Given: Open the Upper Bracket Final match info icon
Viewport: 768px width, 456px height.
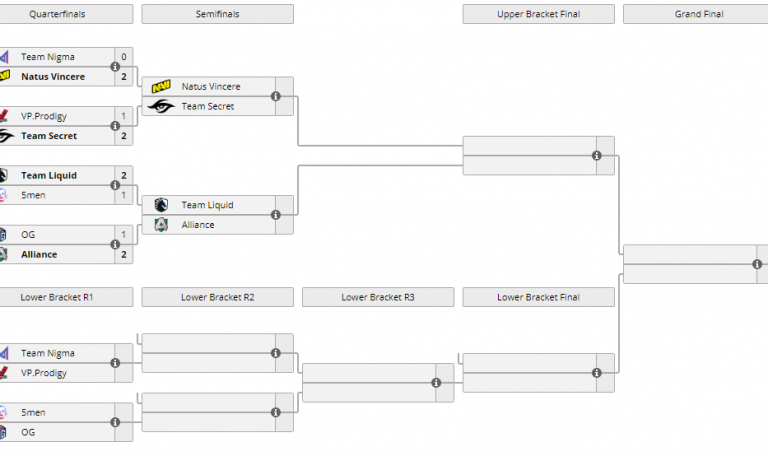Looking at the screenshot, I should [x=597, y=156].
